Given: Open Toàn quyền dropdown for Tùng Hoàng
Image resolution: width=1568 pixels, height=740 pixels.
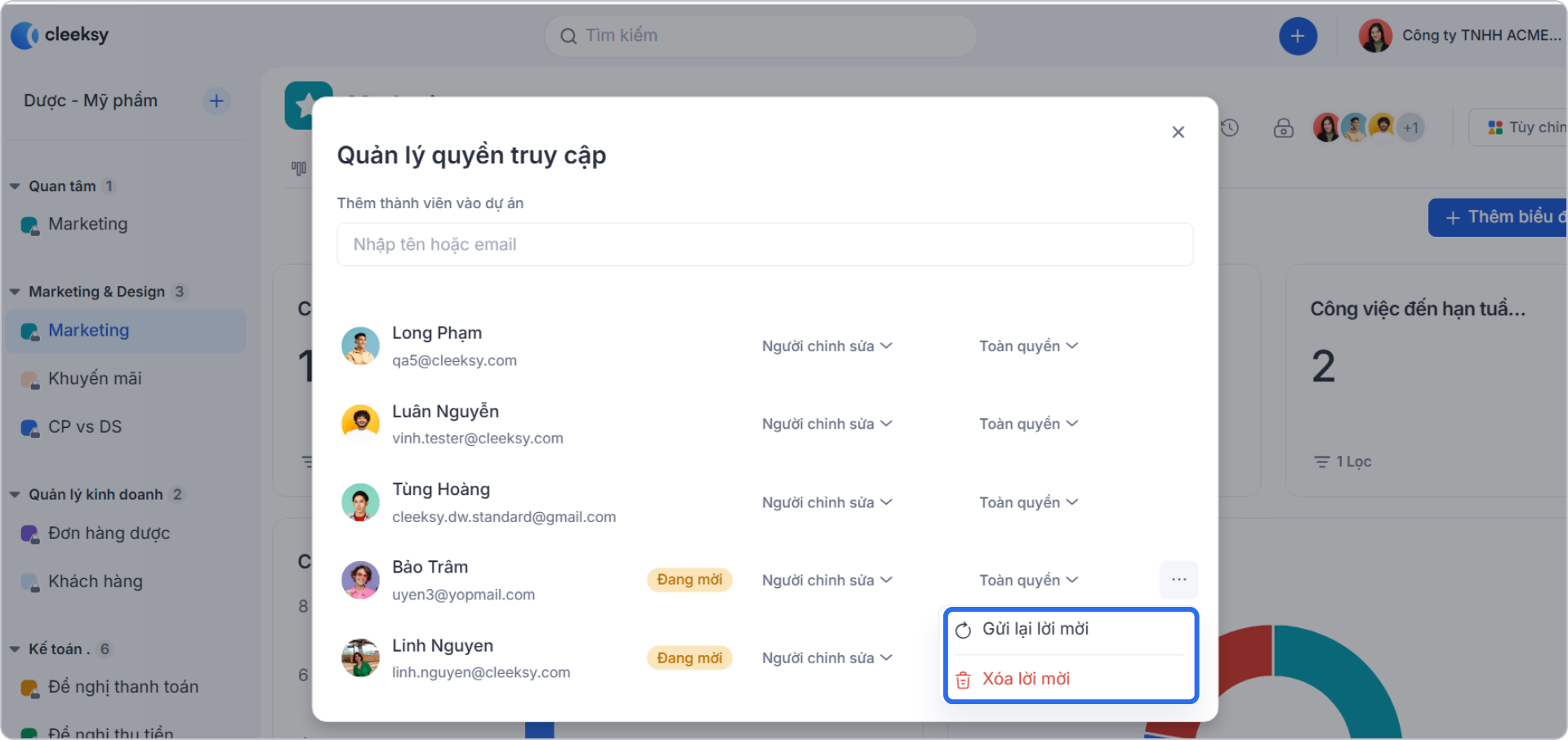Looking at the screenshot, I should (x=1029, y=502).
